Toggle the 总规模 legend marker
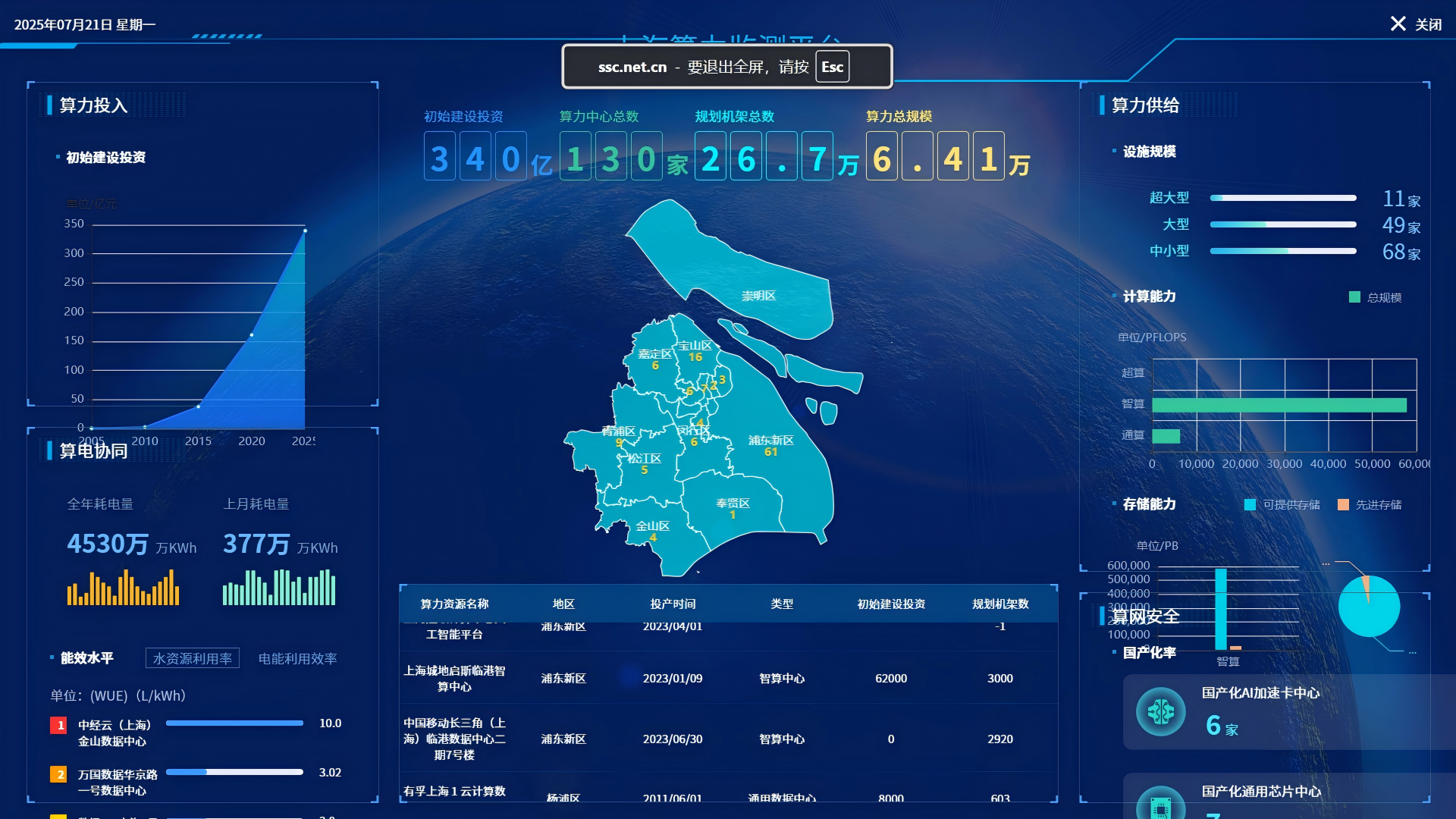Screen dimensions: 1456x819 click(1354, 297)
